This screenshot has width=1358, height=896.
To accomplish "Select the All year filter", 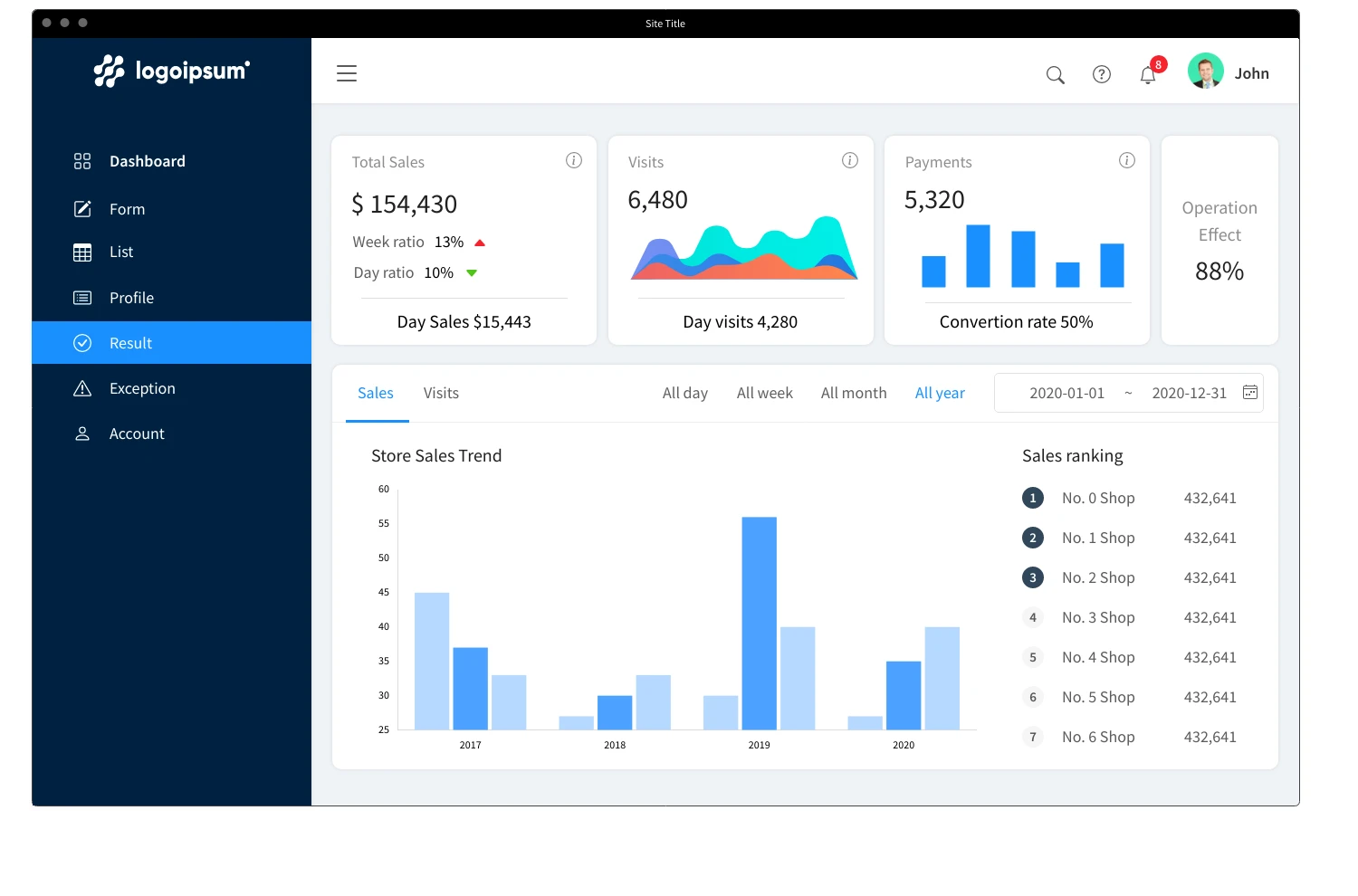I will pyautogui.click(x=940, y=393).
